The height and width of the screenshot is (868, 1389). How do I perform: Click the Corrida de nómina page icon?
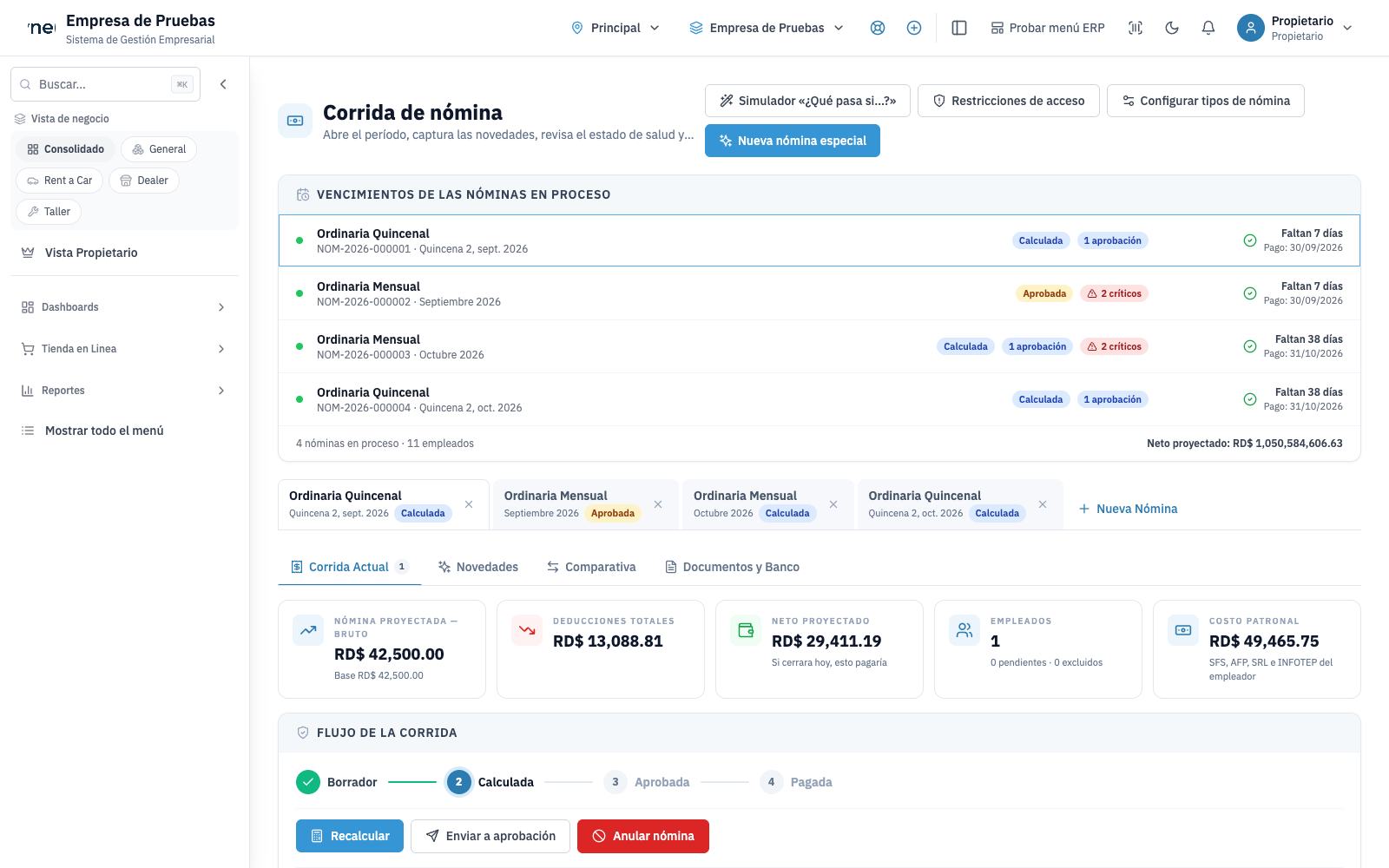pyautogui.click(x=295, y=121)
